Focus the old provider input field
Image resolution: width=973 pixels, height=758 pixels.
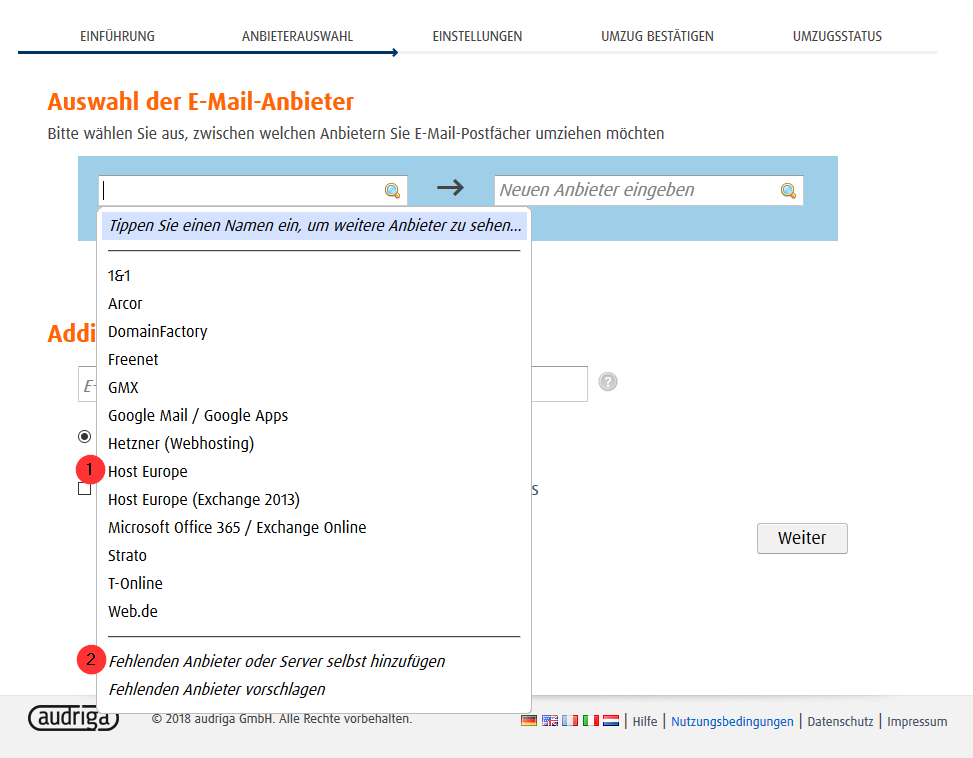coord(253,190)
